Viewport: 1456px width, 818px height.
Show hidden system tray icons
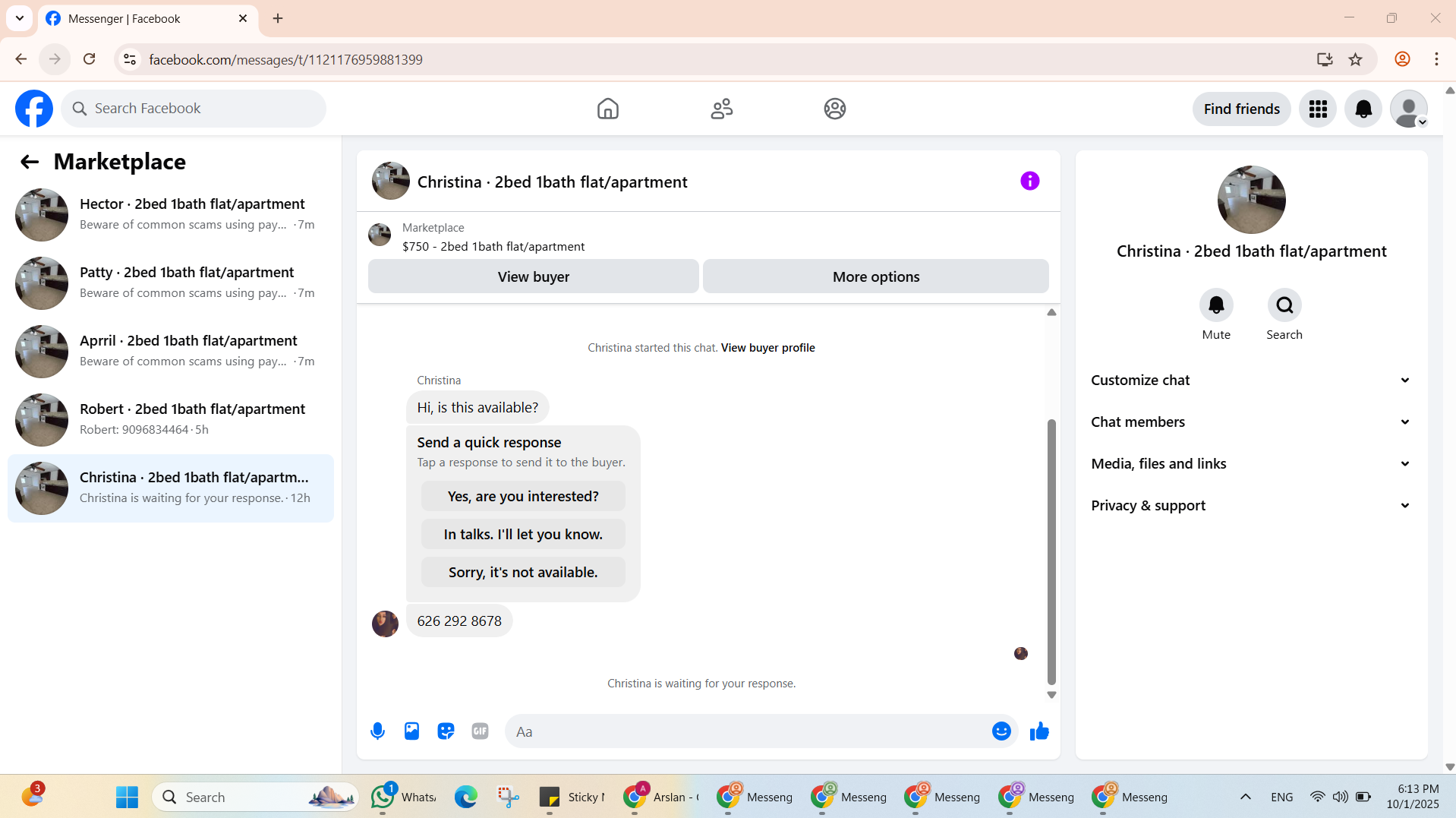[1245, 797]
